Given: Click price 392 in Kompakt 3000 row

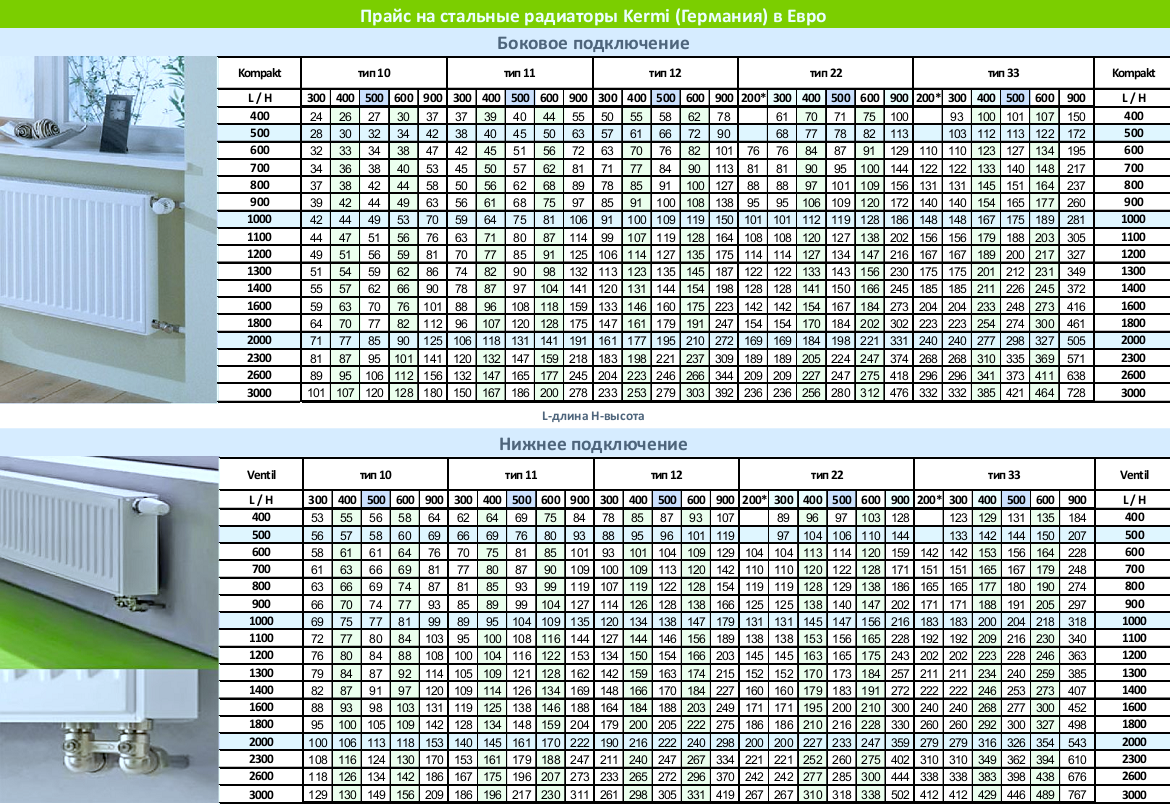Looking at the screenshot, I should [x=724, y=393].
